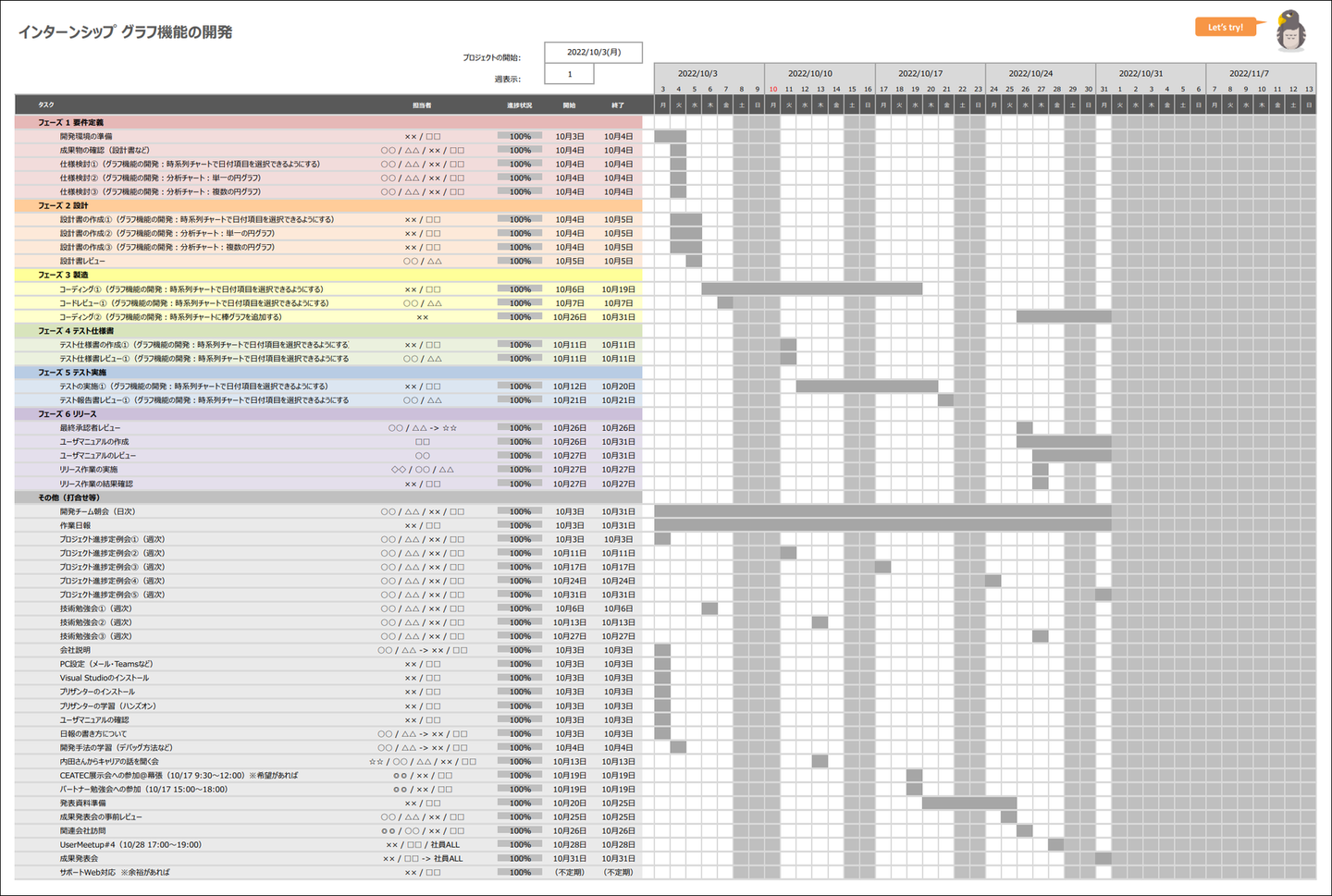Click the Visual Studioのインストール task name
This screenshot has height=896, width=1332.
[105, 678]
